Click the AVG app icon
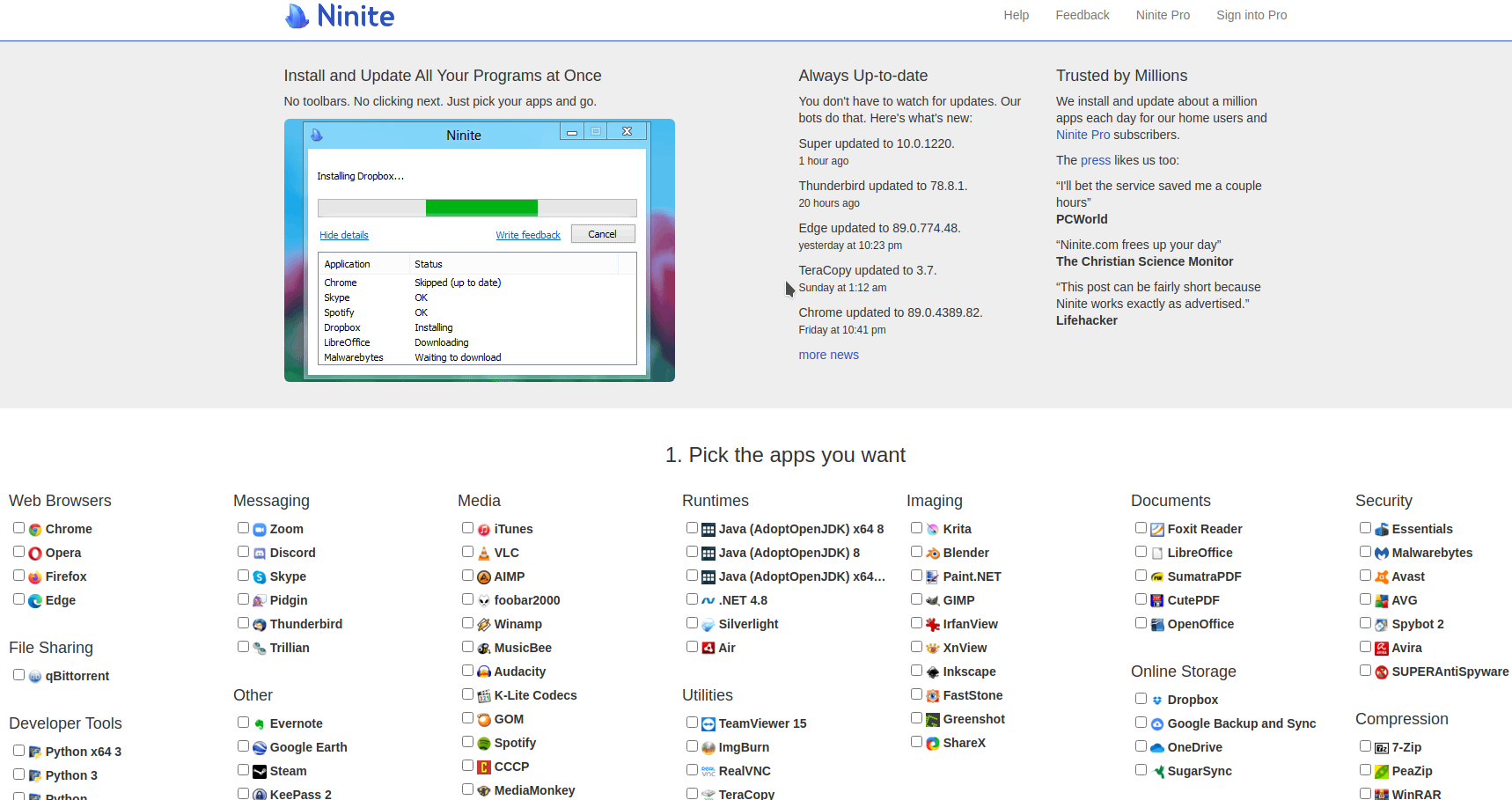 1382,601
